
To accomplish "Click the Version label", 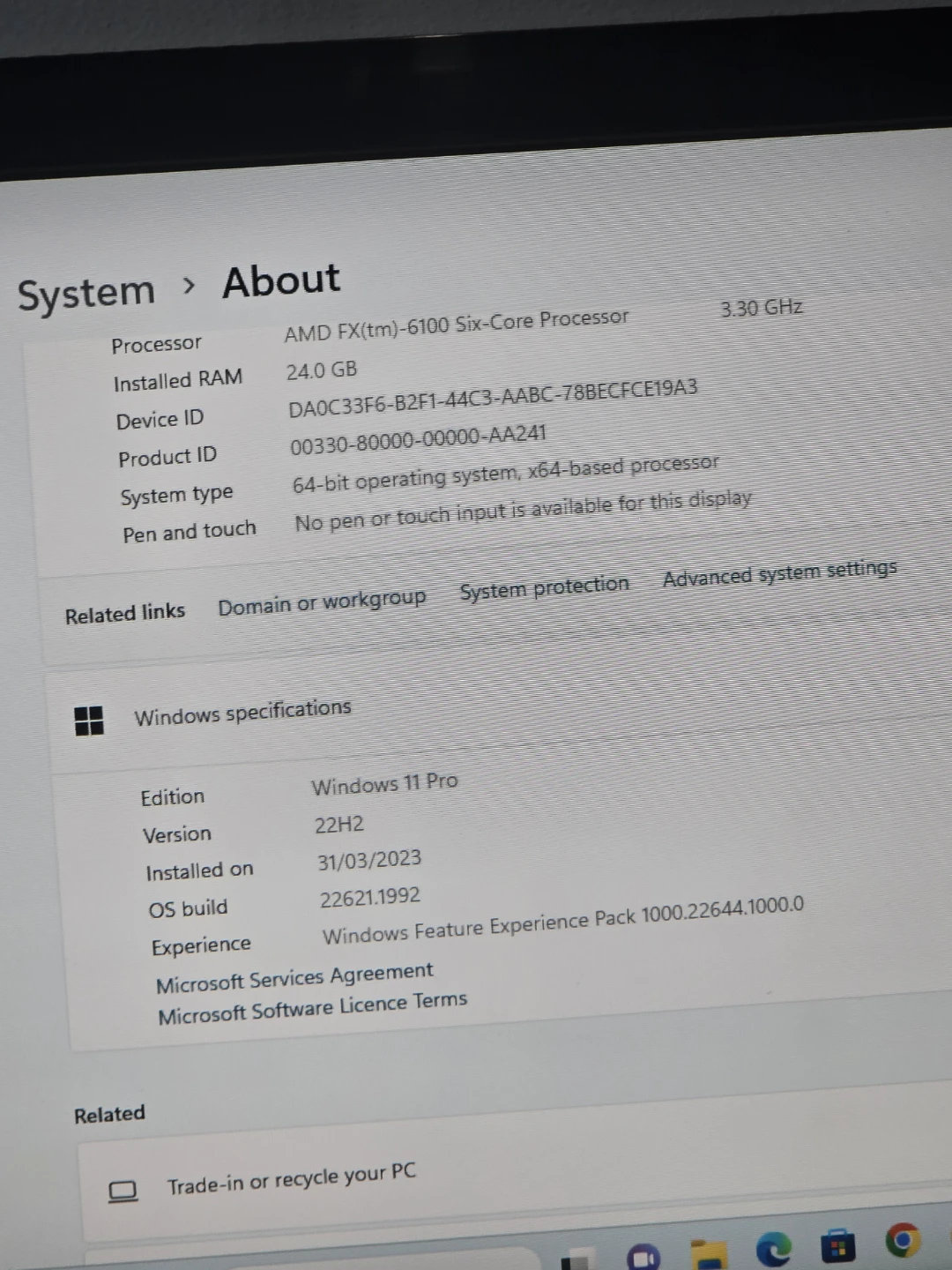I will (177, 834).
